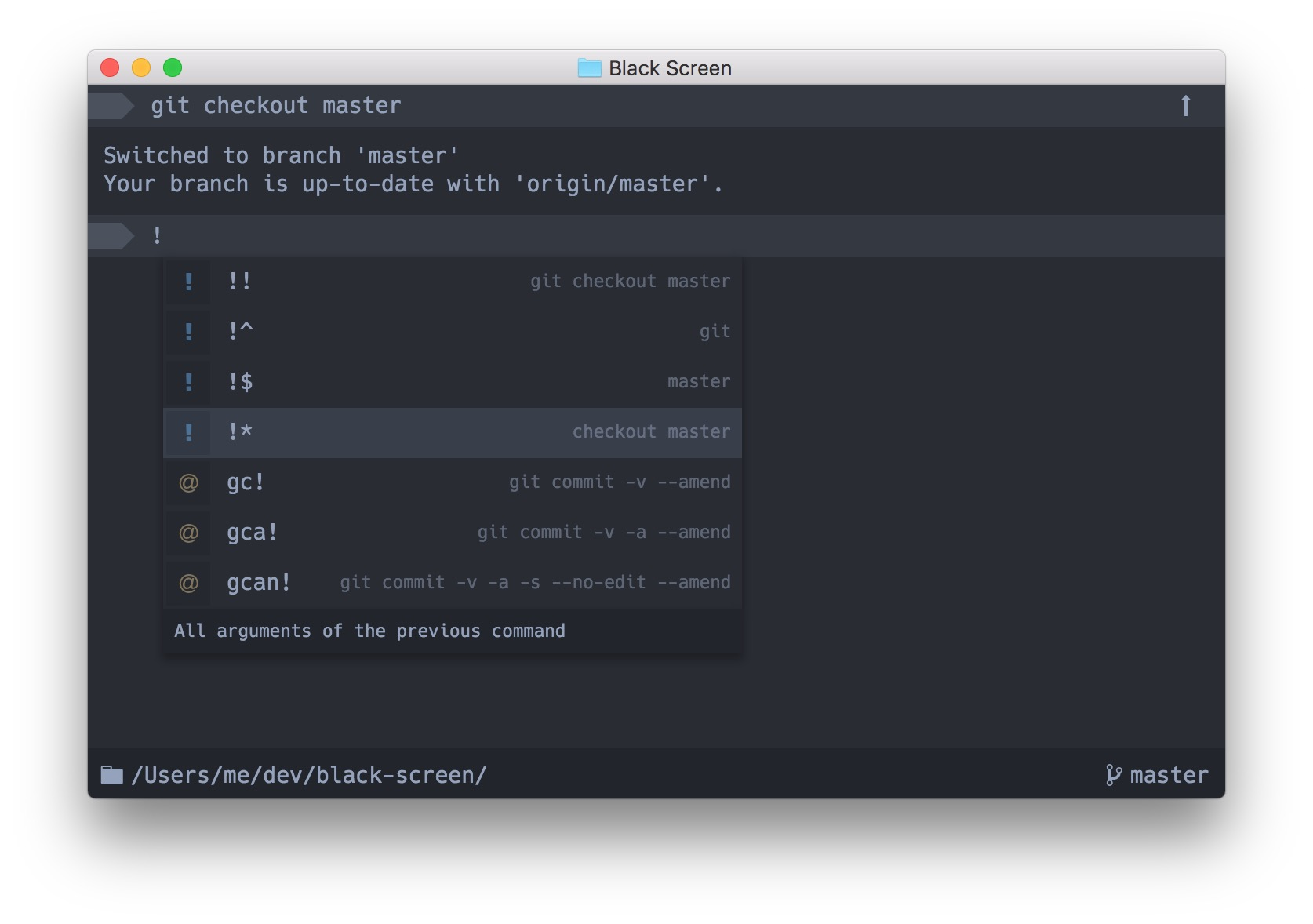
Task: Select the gca! alias suggestion
Action: click(x=453, y=533)
